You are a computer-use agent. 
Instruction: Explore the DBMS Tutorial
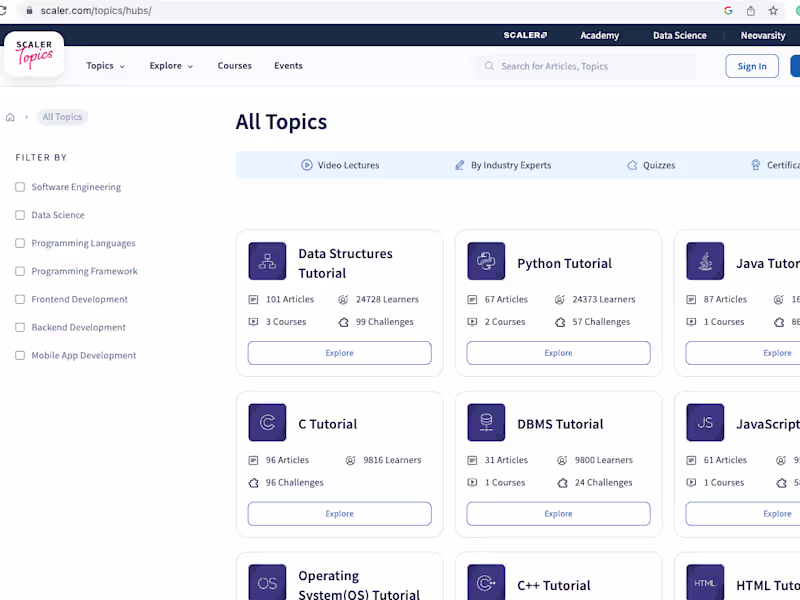pos(559,514)
